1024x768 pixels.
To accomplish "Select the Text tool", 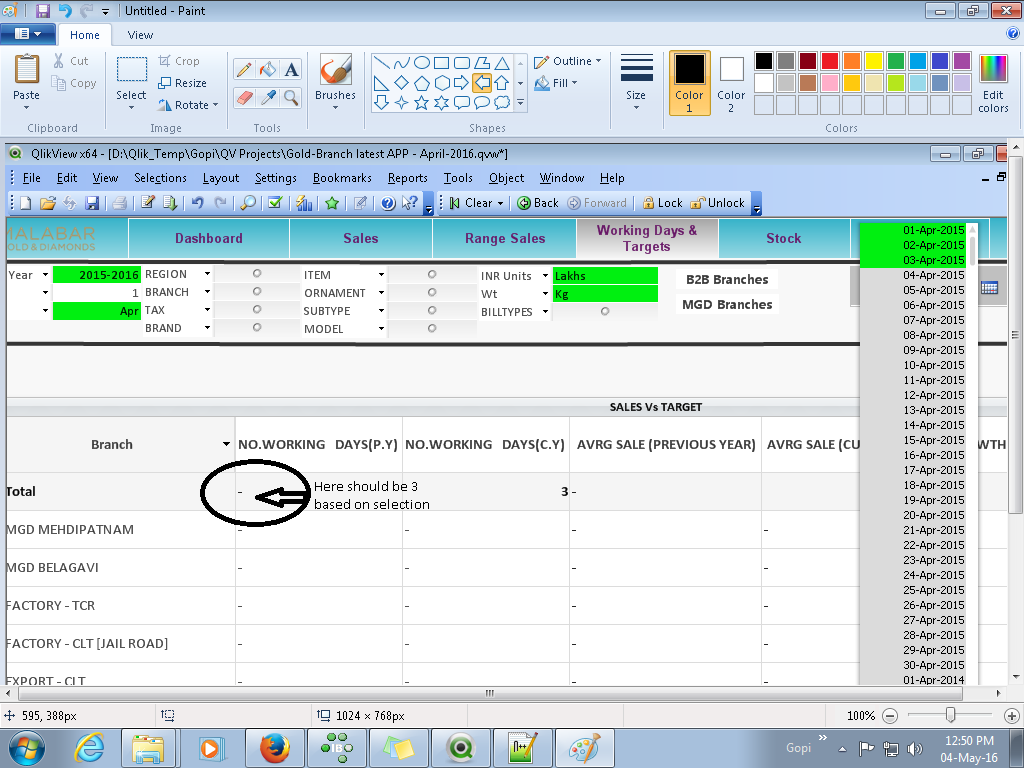I will point(291,69).
